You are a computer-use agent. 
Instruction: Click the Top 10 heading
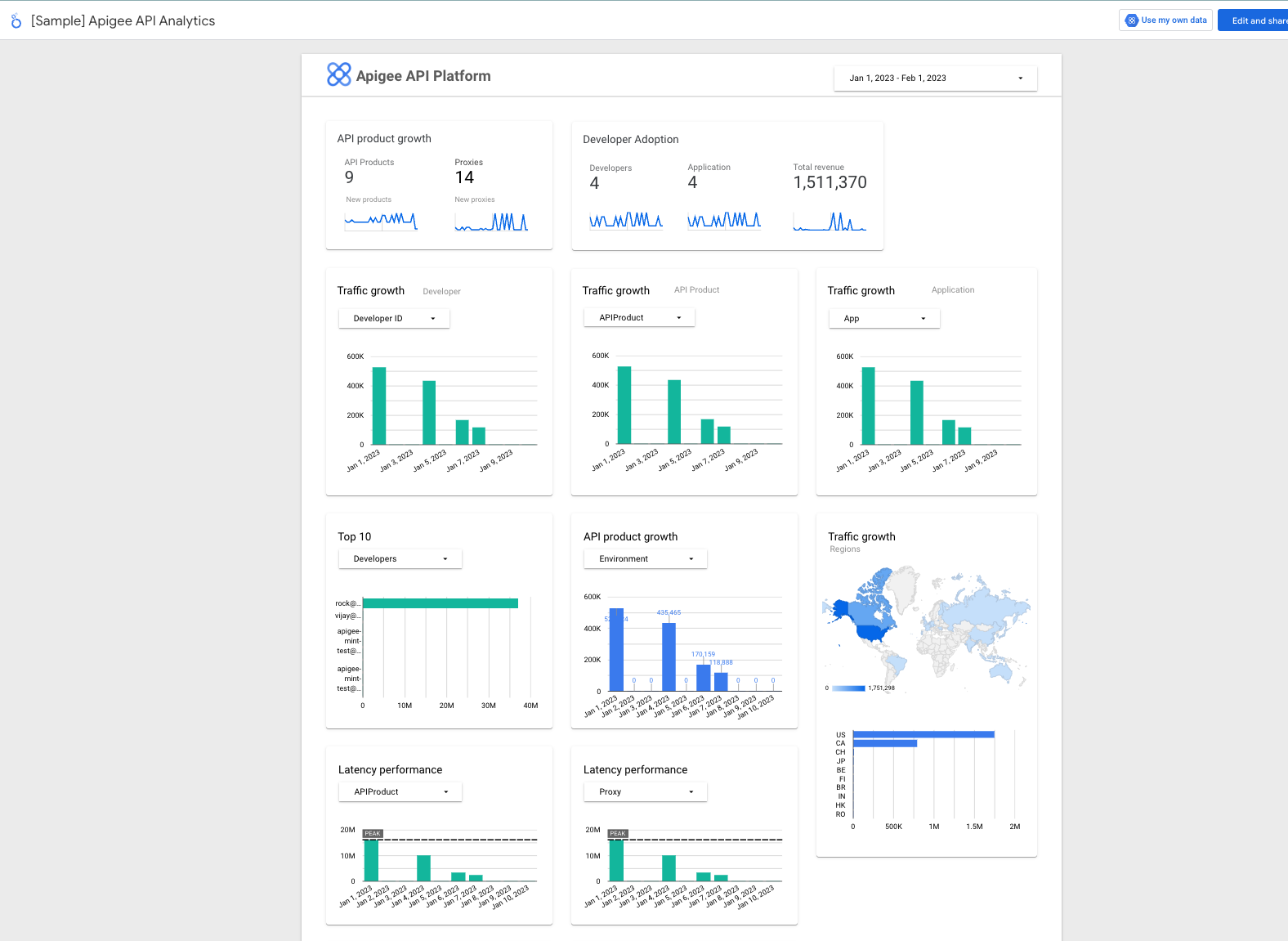pos(355,537)
